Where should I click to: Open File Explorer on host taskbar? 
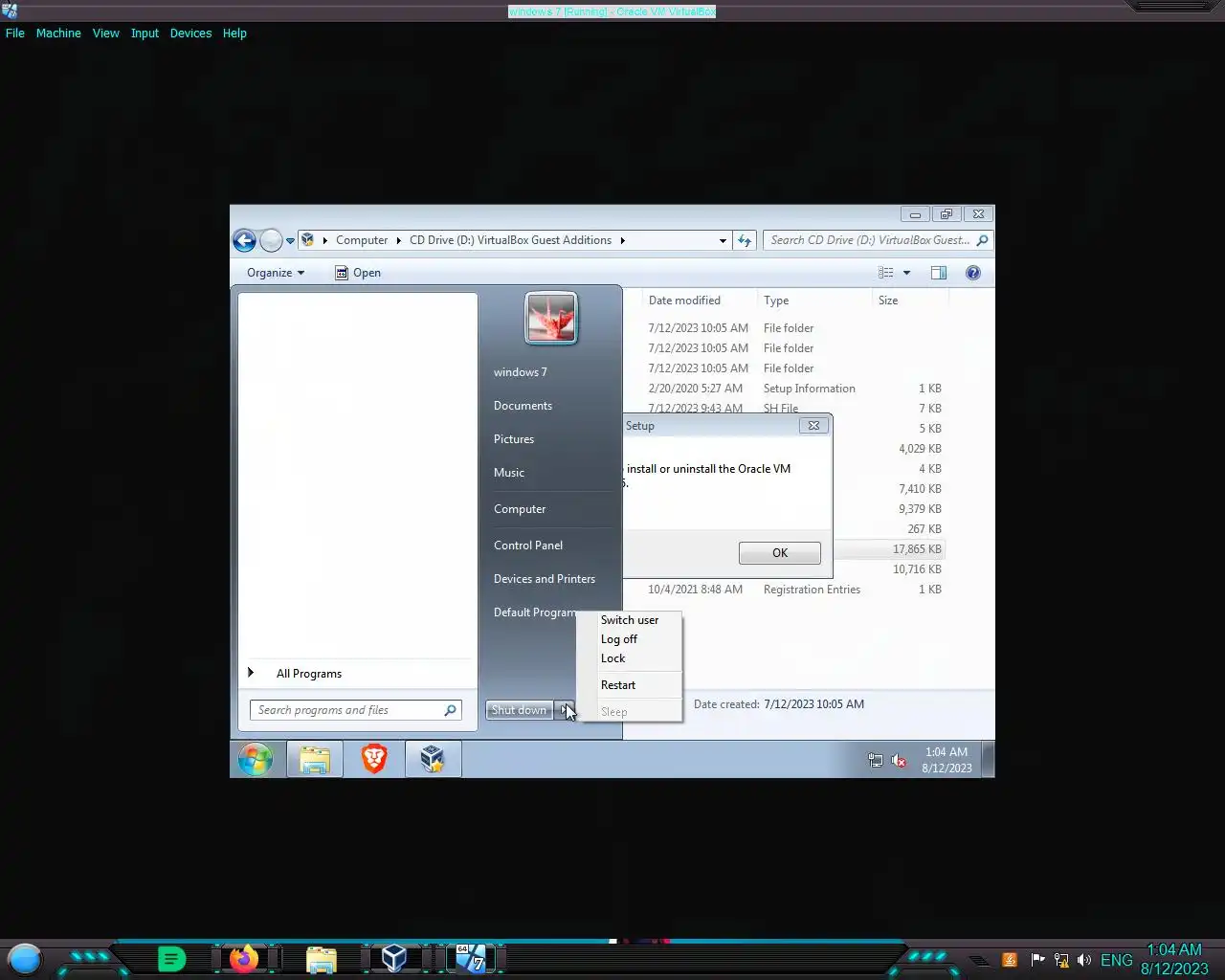pos(322,959)
